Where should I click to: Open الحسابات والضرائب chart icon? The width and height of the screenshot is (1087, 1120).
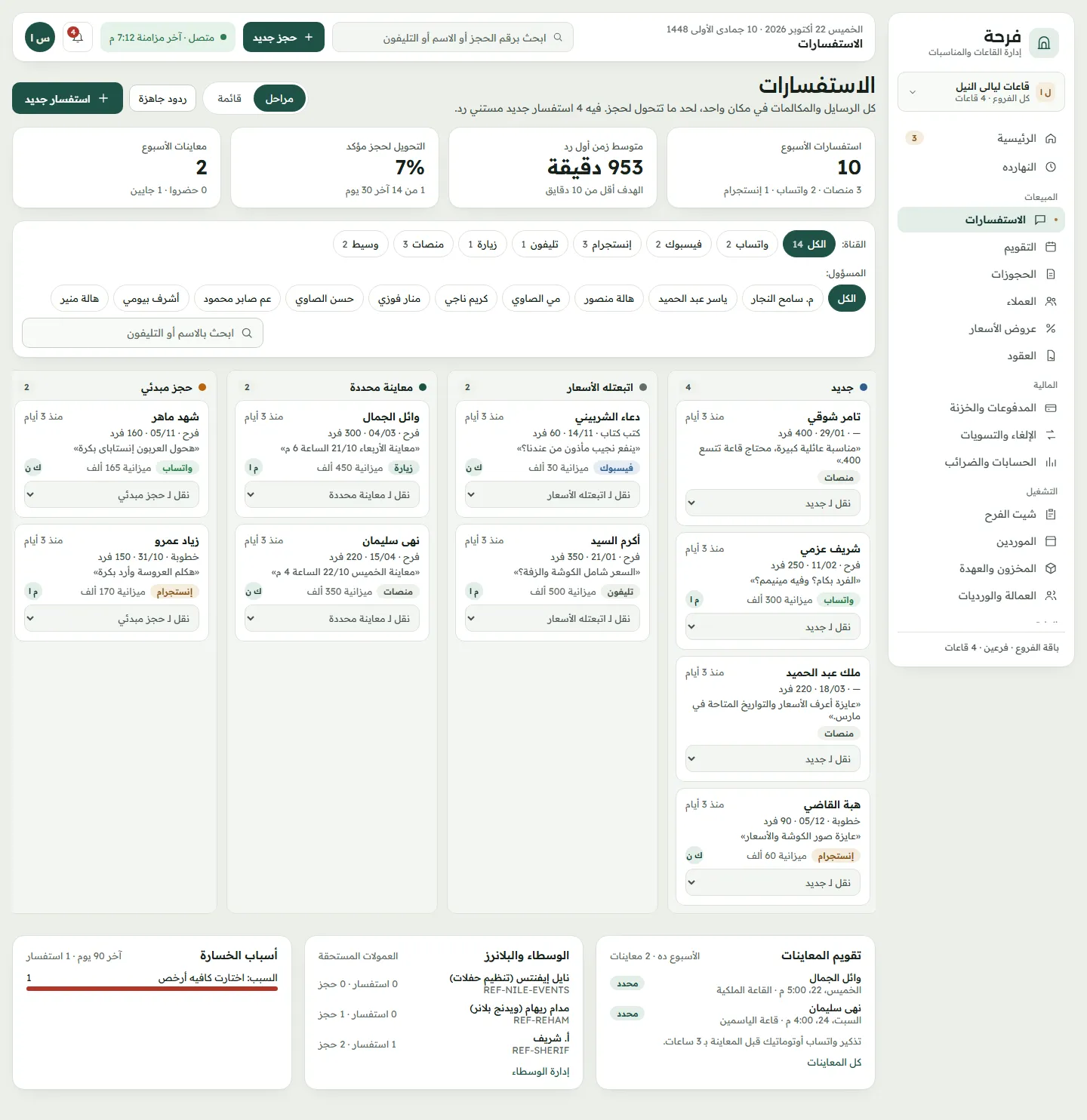(1051, 463)
